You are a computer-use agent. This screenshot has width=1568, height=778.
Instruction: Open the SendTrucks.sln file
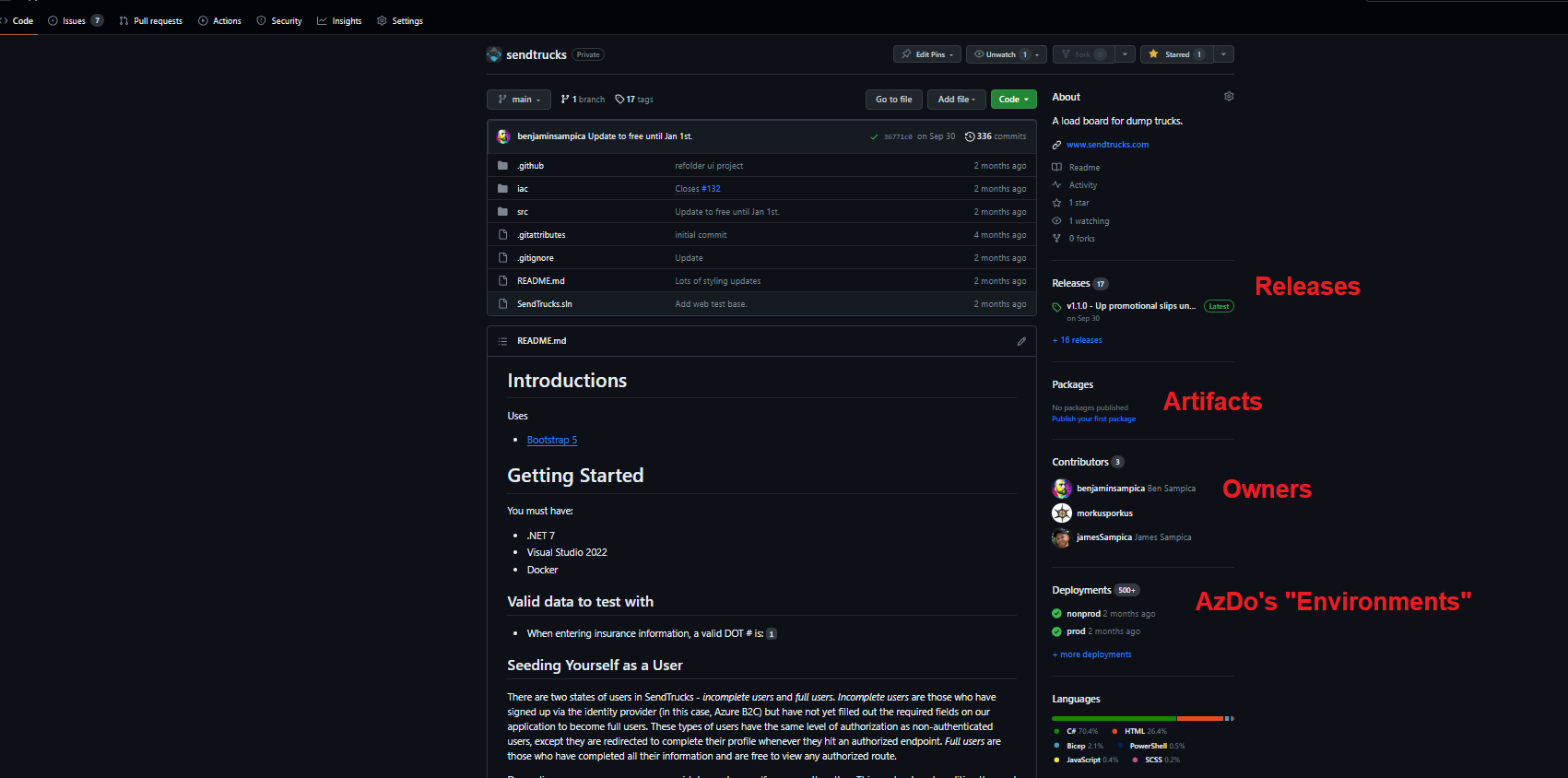(x=545, y=304)
